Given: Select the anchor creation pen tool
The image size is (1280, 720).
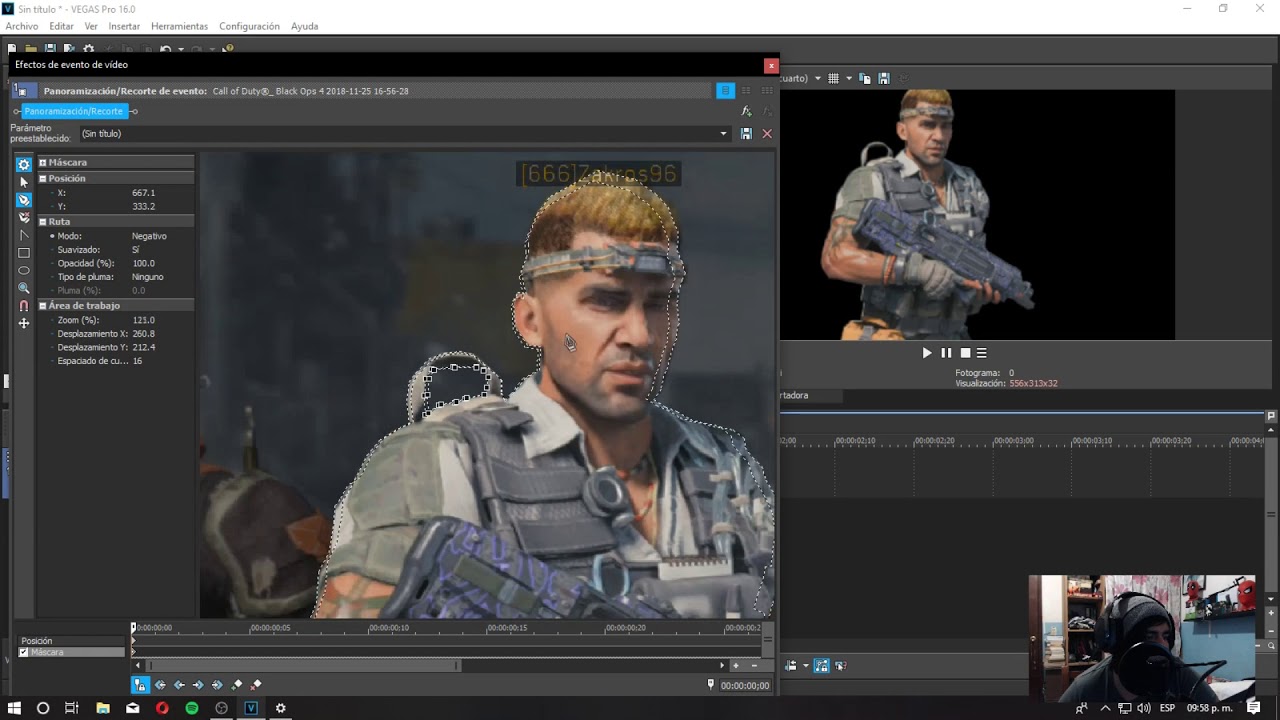Looking at the screenshot, I should (24, 200).
